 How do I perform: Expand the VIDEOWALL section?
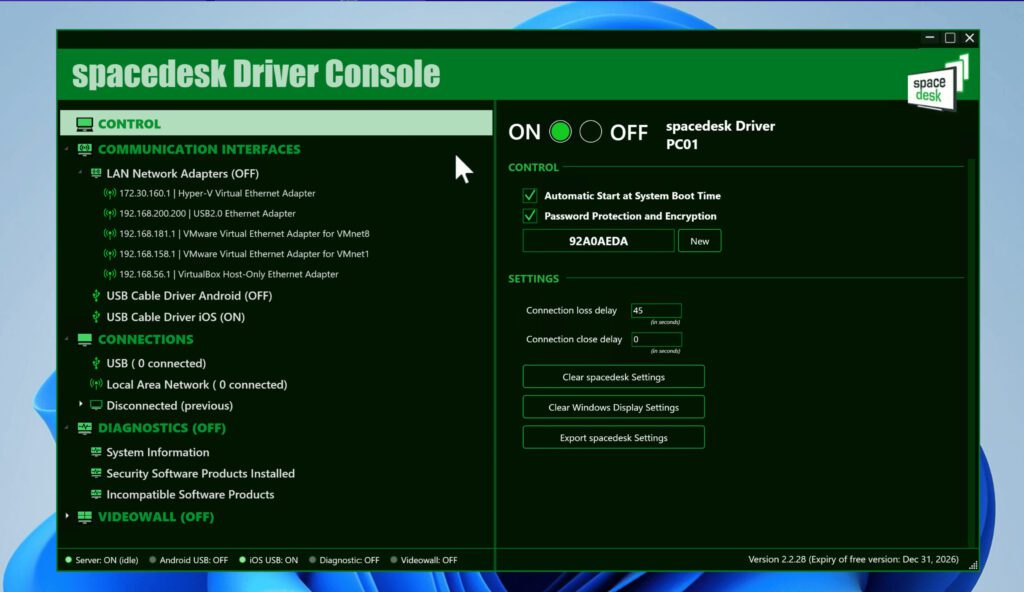pos(67,516)
